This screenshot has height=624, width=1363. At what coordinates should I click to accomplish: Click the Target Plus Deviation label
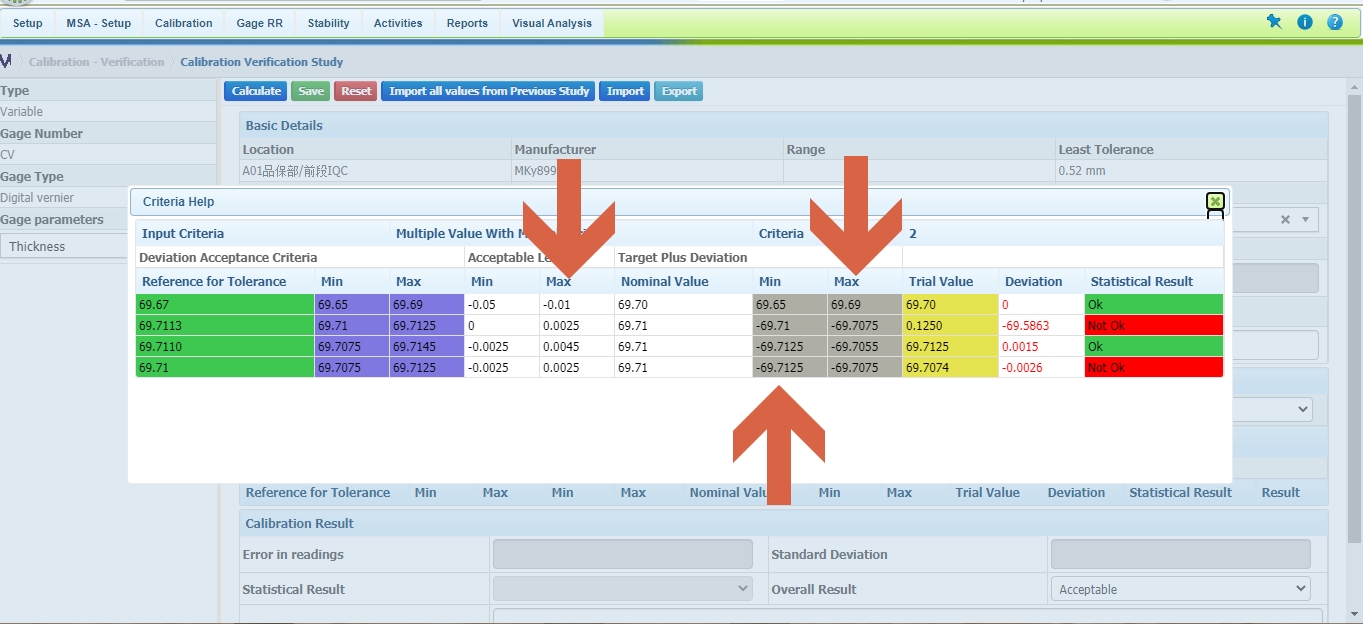click(x=683, y=257)
